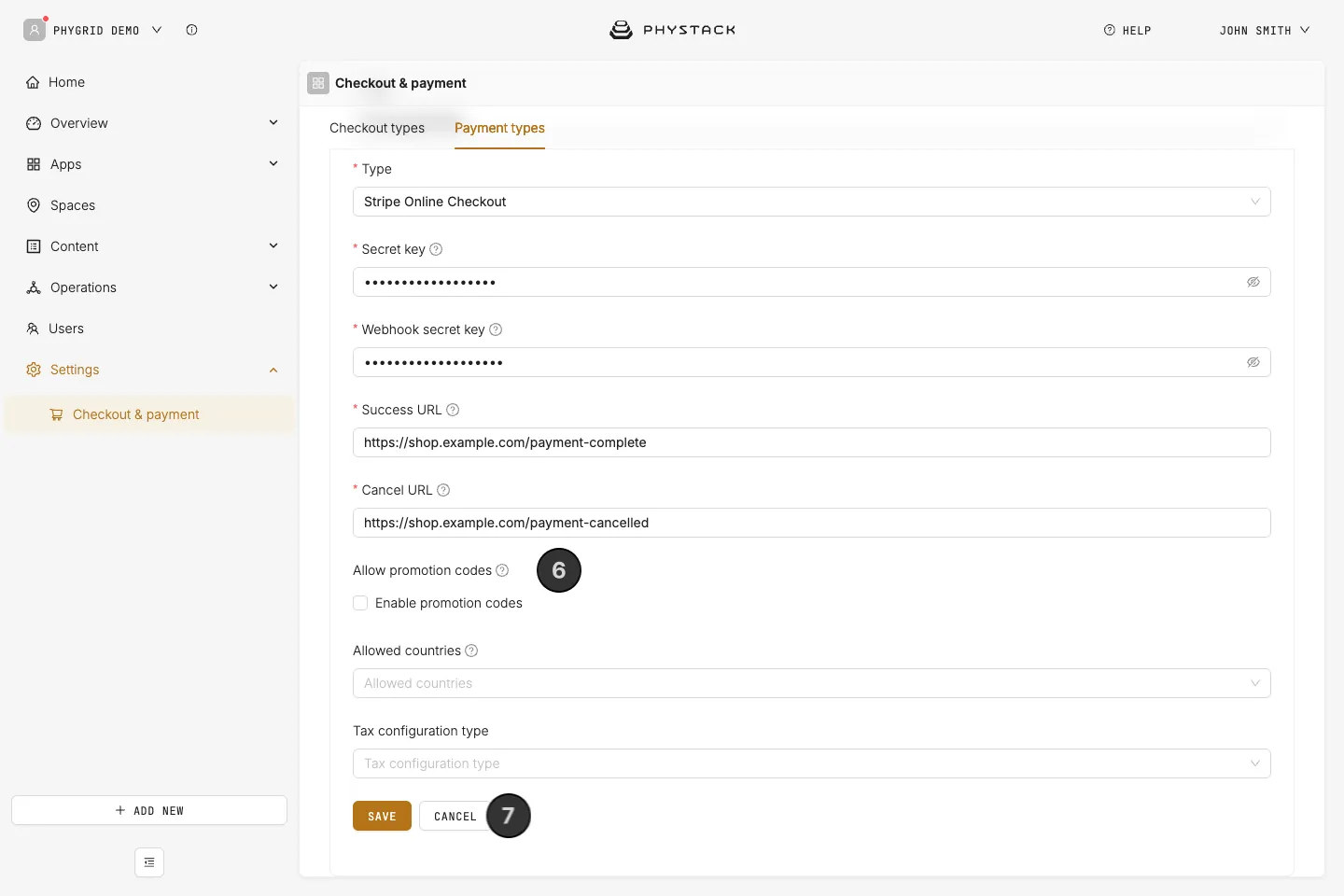Click the Users people icon
The image size is (1344, 896).
tap(33, 329)
